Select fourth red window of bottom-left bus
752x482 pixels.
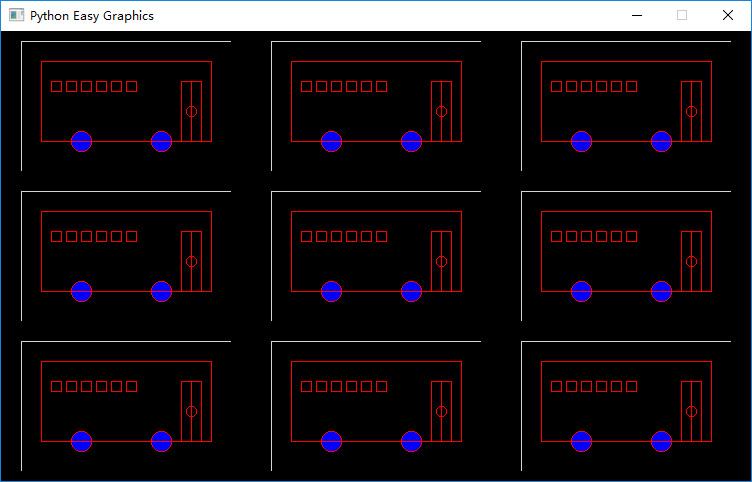point(102,386)
